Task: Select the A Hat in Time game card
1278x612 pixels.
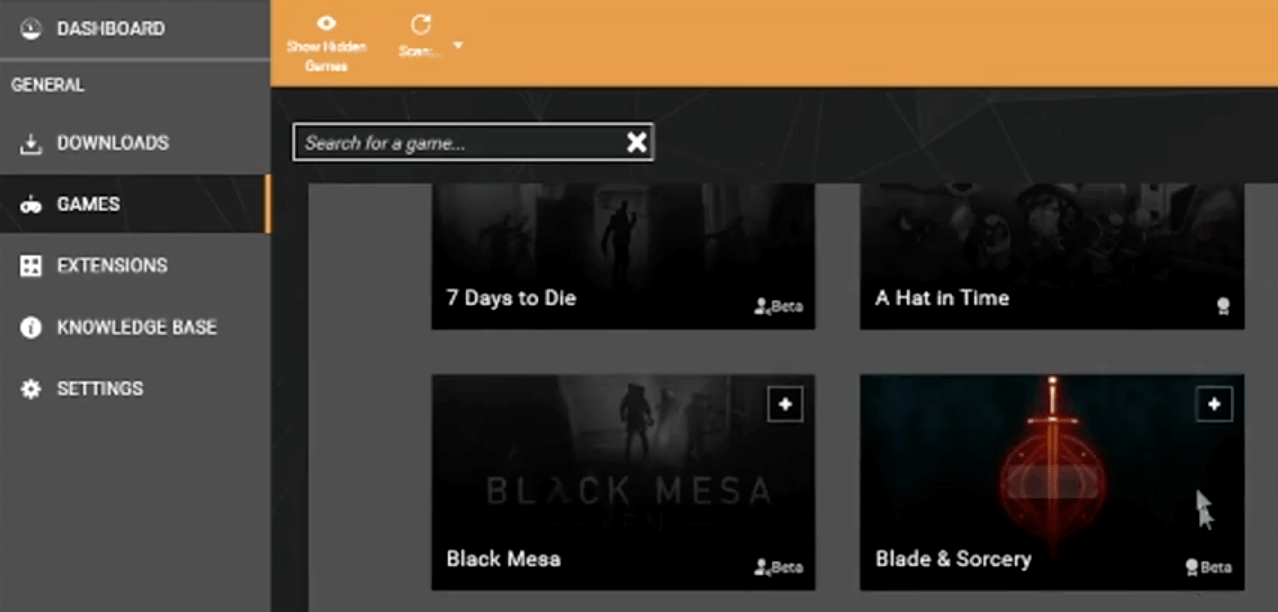Action: (1052, 257)
